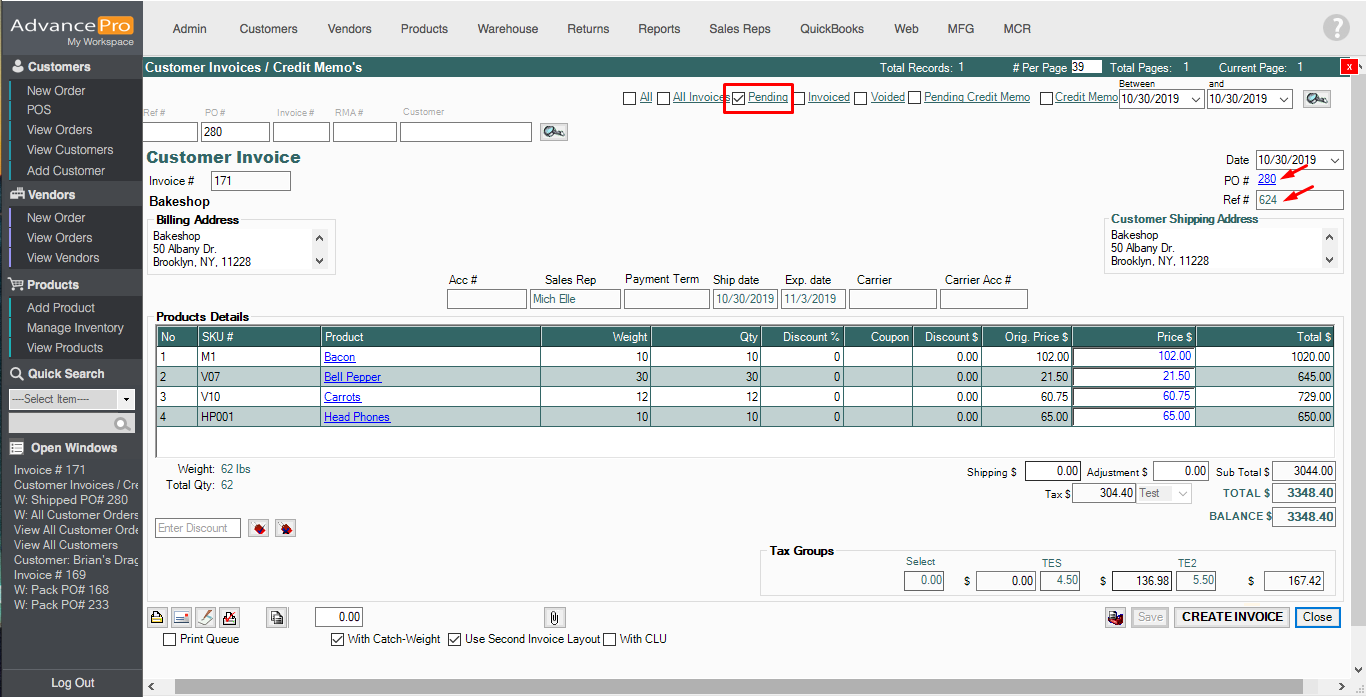Viewport: 1366px width, 697px height.
Task: Enable the Print Queue checkbox
Action: [169, 639]
